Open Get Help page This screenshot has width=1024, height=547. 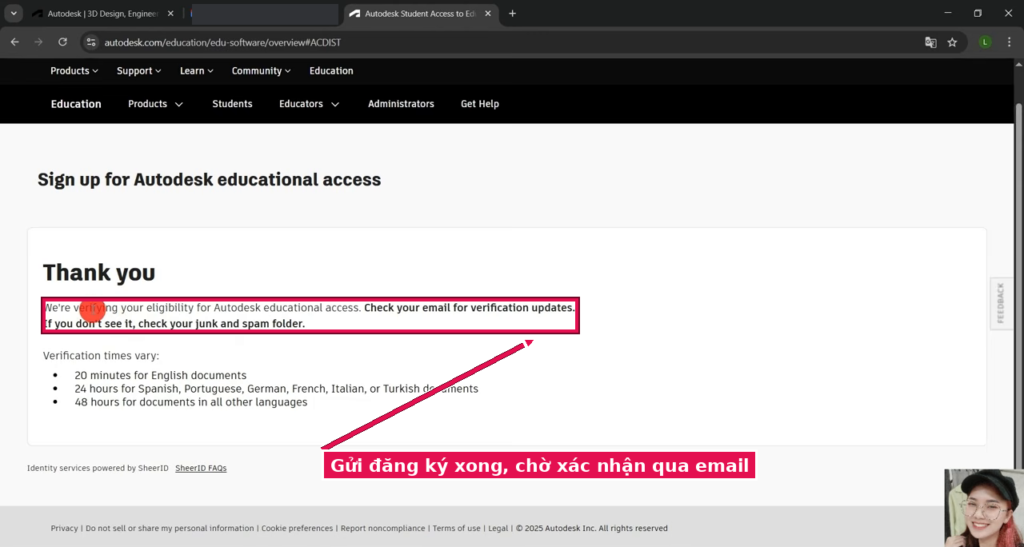pyautogui.click(x=479, y=104)
